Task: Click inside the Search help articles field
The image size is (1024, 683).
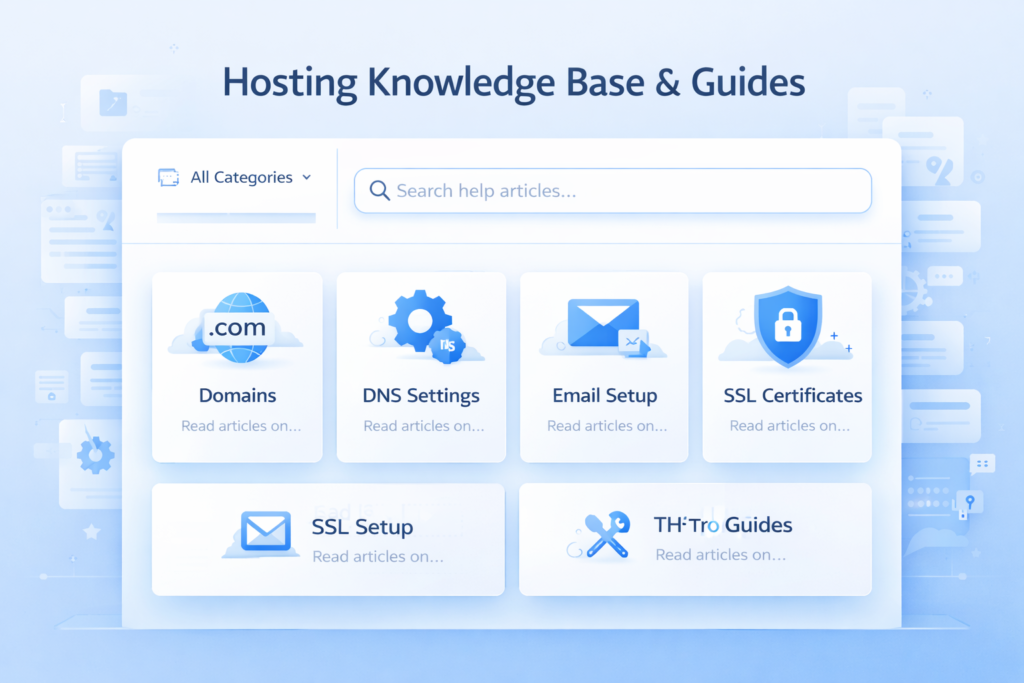Action: [612, 190]
